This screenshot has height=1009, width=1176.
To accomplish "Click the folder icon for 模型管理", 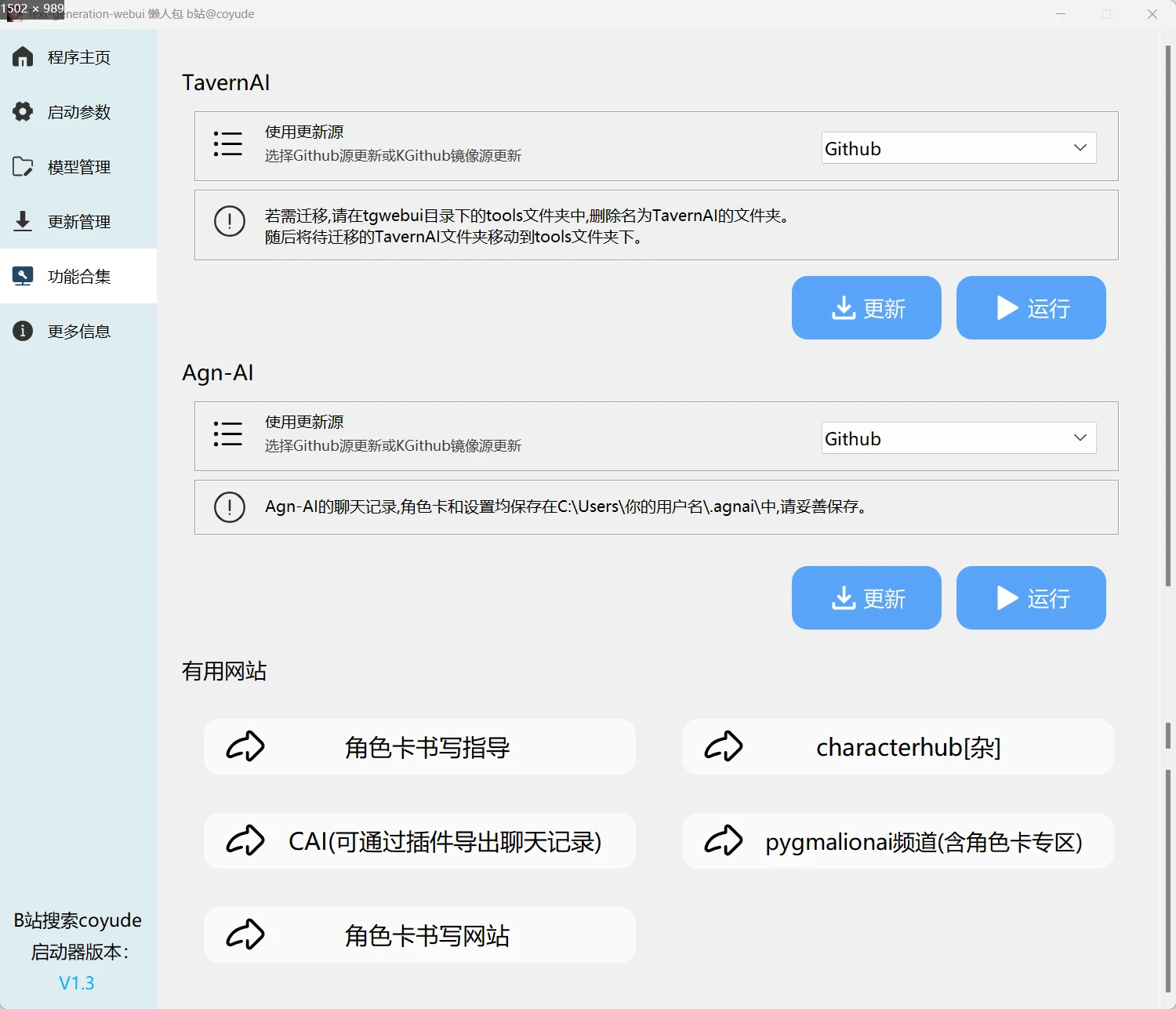I will point(23,166).
